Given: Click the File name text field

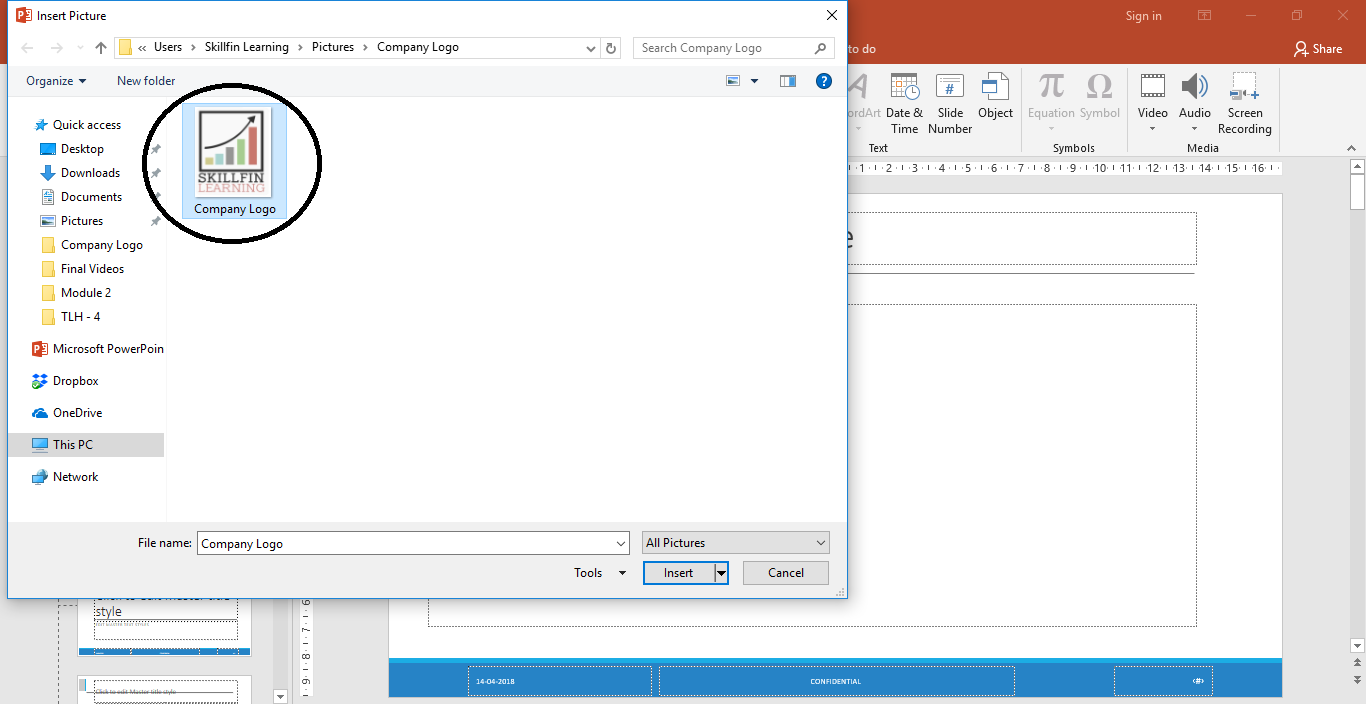Looking at the screenshot, I should point(413,543).
